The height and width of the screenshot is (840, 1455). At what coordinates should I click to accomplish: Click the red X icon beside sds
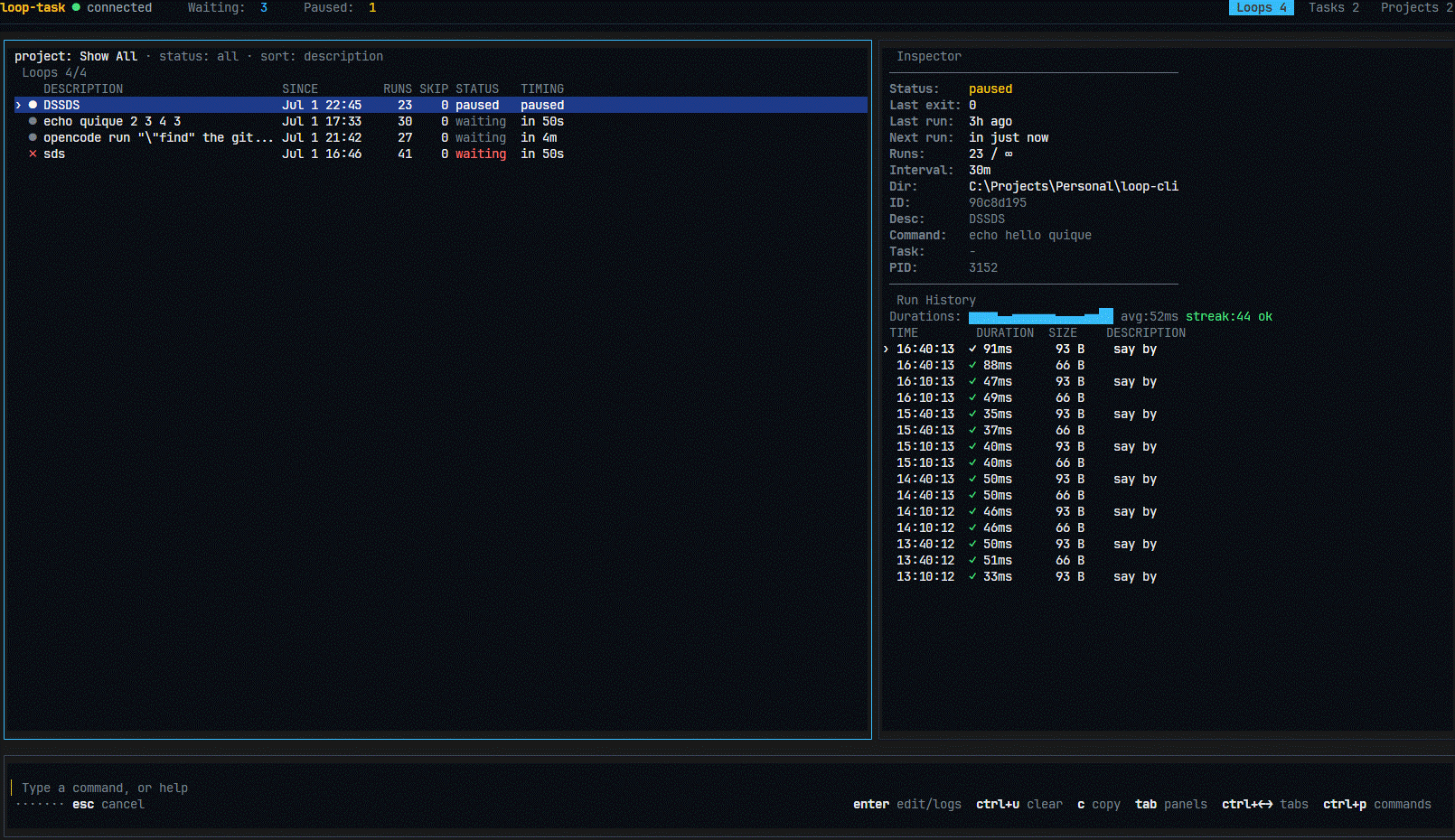tap(33, 154)
